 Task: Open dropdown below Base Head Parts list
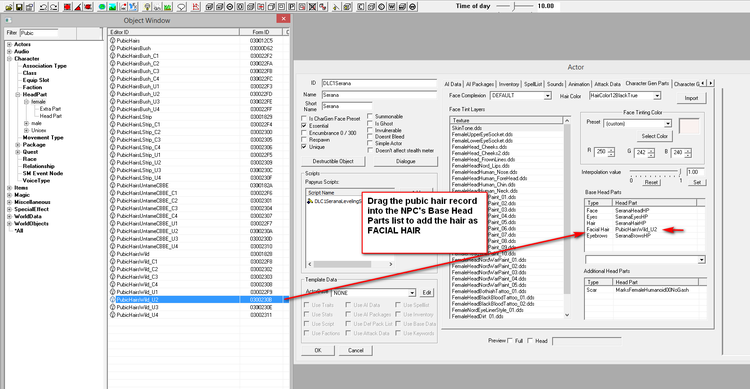pos(701,260)
